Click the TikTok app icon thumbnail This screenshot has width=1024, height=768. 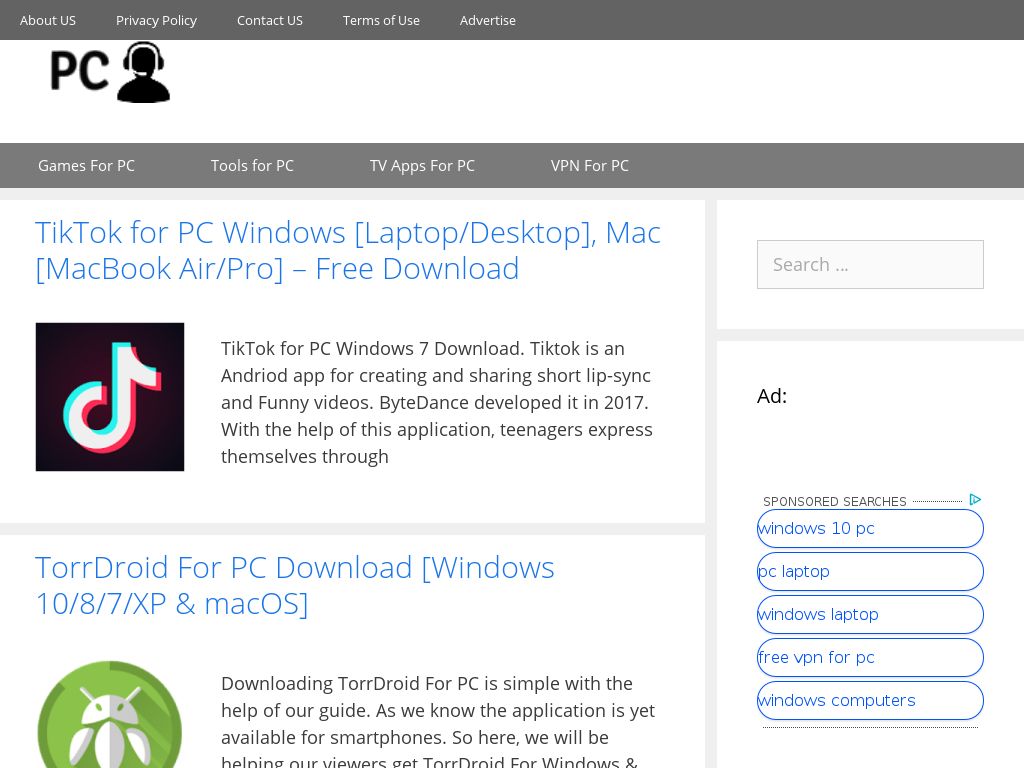click(110, 397)
